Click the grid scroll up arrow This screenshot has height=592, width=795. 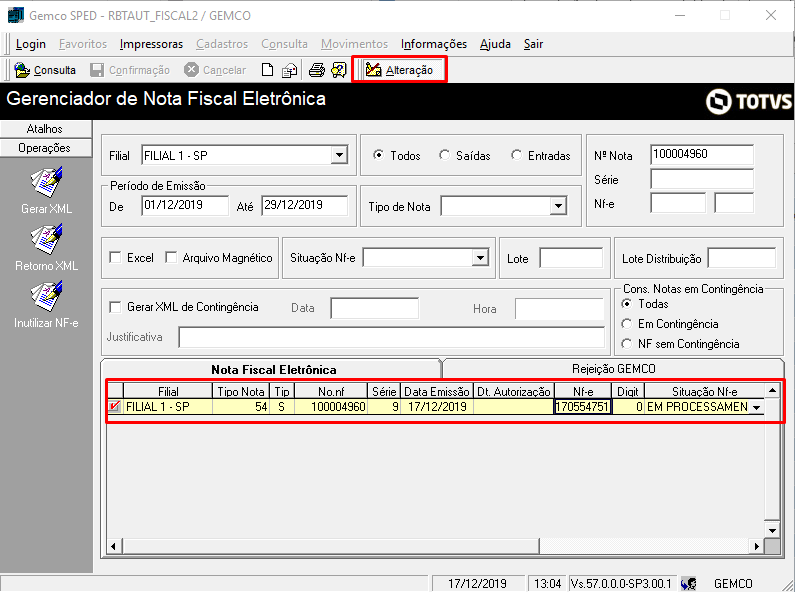point(772,390)
